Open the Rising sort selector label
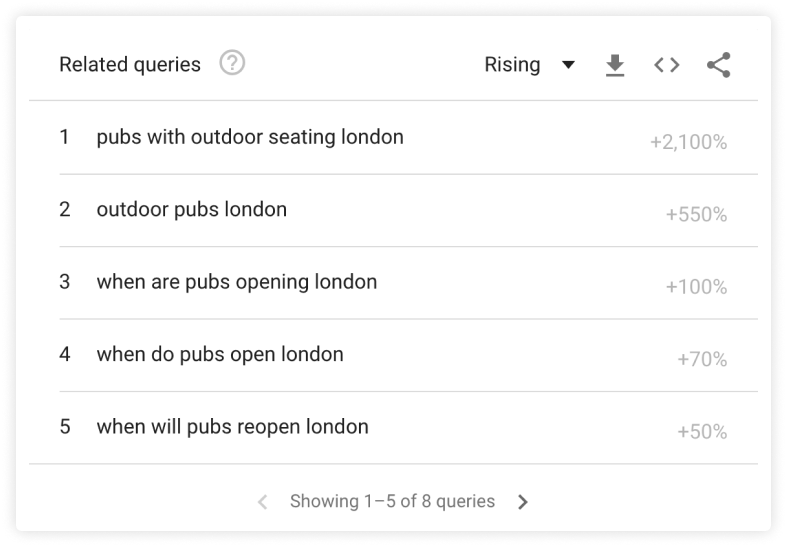 click(x=512, y=65)
